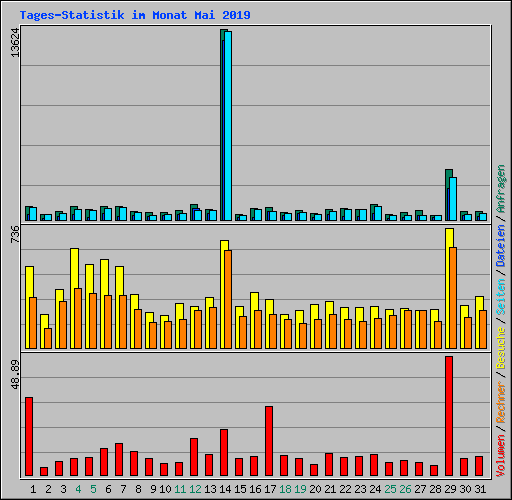Click day label 28 on x-axis
The image size is (512, 500).
[435, 489]
